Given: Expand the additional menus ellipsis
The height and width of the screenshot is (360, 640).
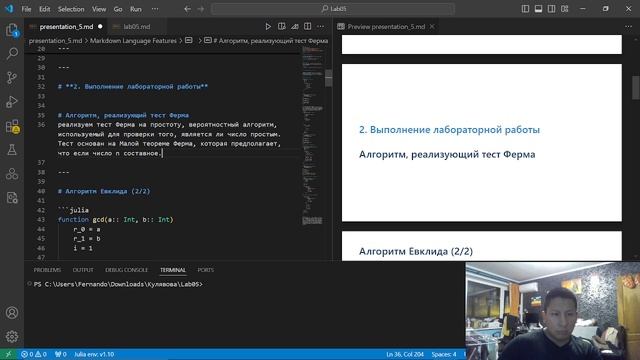Looking at the screenshot, I should tap(155, 9).
